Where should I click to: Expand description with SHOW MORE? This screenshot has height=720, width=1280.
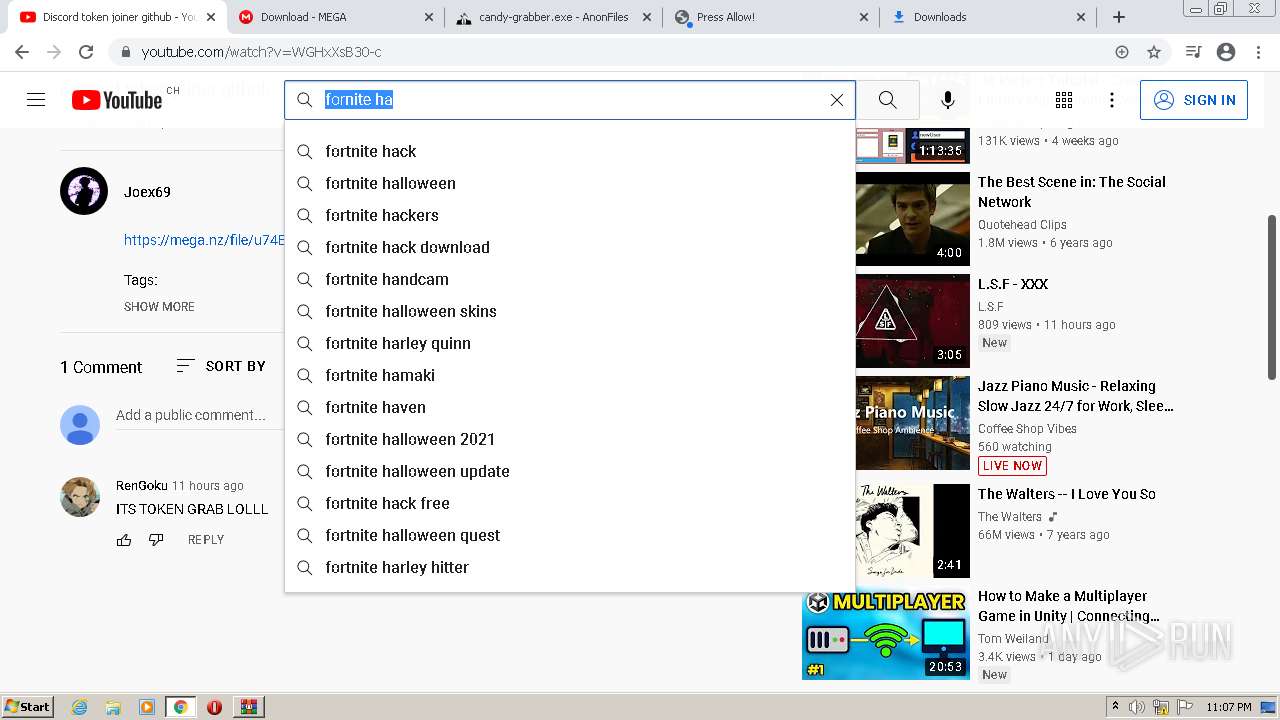pyautogui.click(x=159, y=307)
